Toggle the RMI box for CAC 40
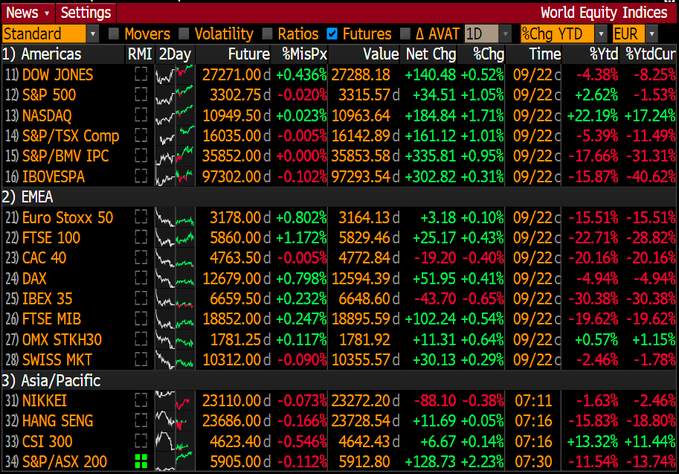The image size is (679, 474). coord(141,258)
